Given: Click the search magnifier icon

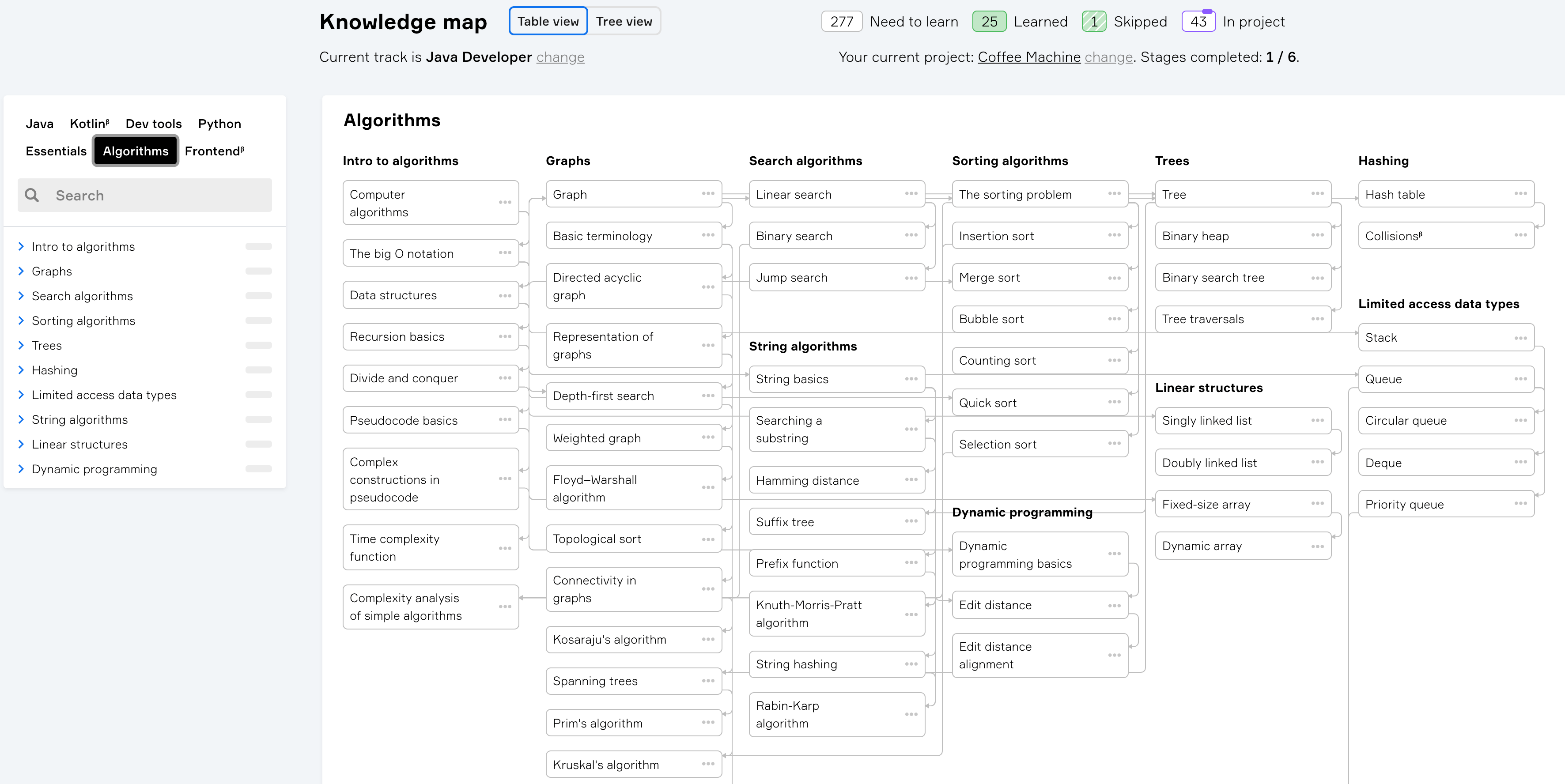Looking at the screenshot, I should pyautogui.click(x=32, y=196).
